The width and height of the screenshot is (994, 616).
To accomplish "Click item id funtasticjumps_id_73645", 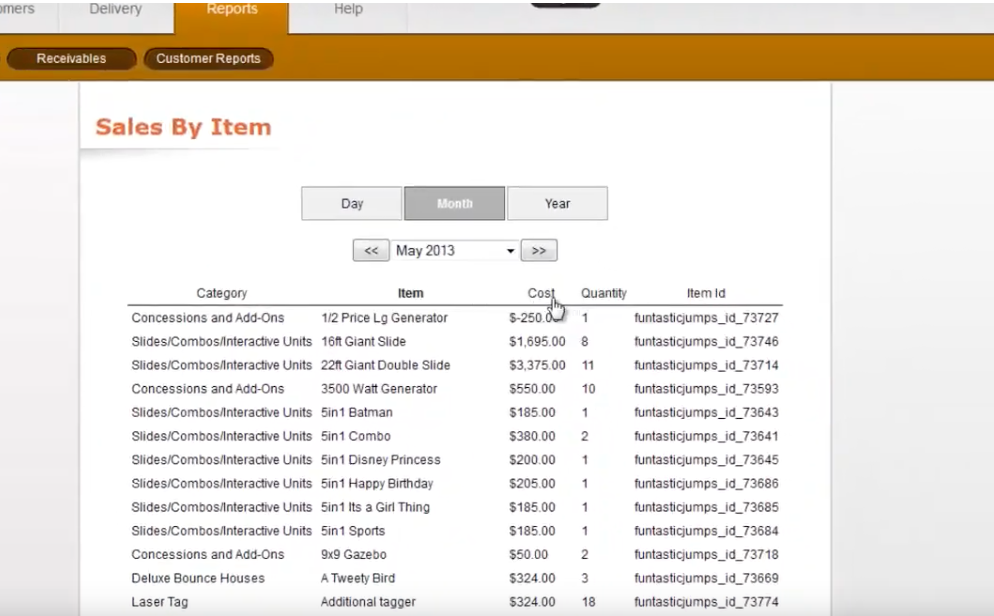I will [x=706, y=459].
